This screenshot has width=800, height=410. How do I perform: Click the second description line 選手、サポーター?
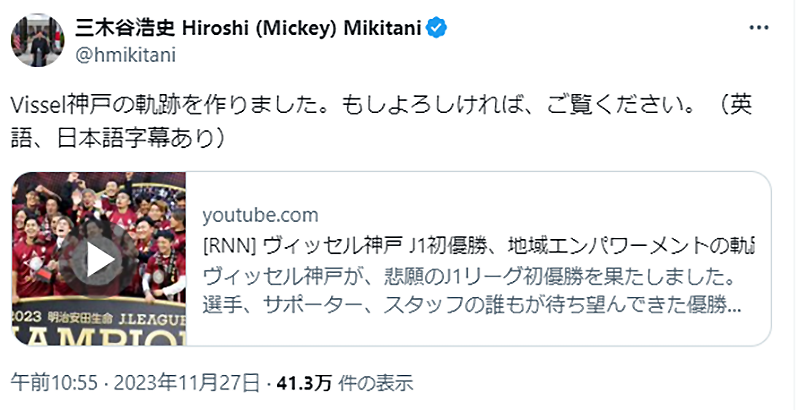pyautogui.click(x=470, y=305)
